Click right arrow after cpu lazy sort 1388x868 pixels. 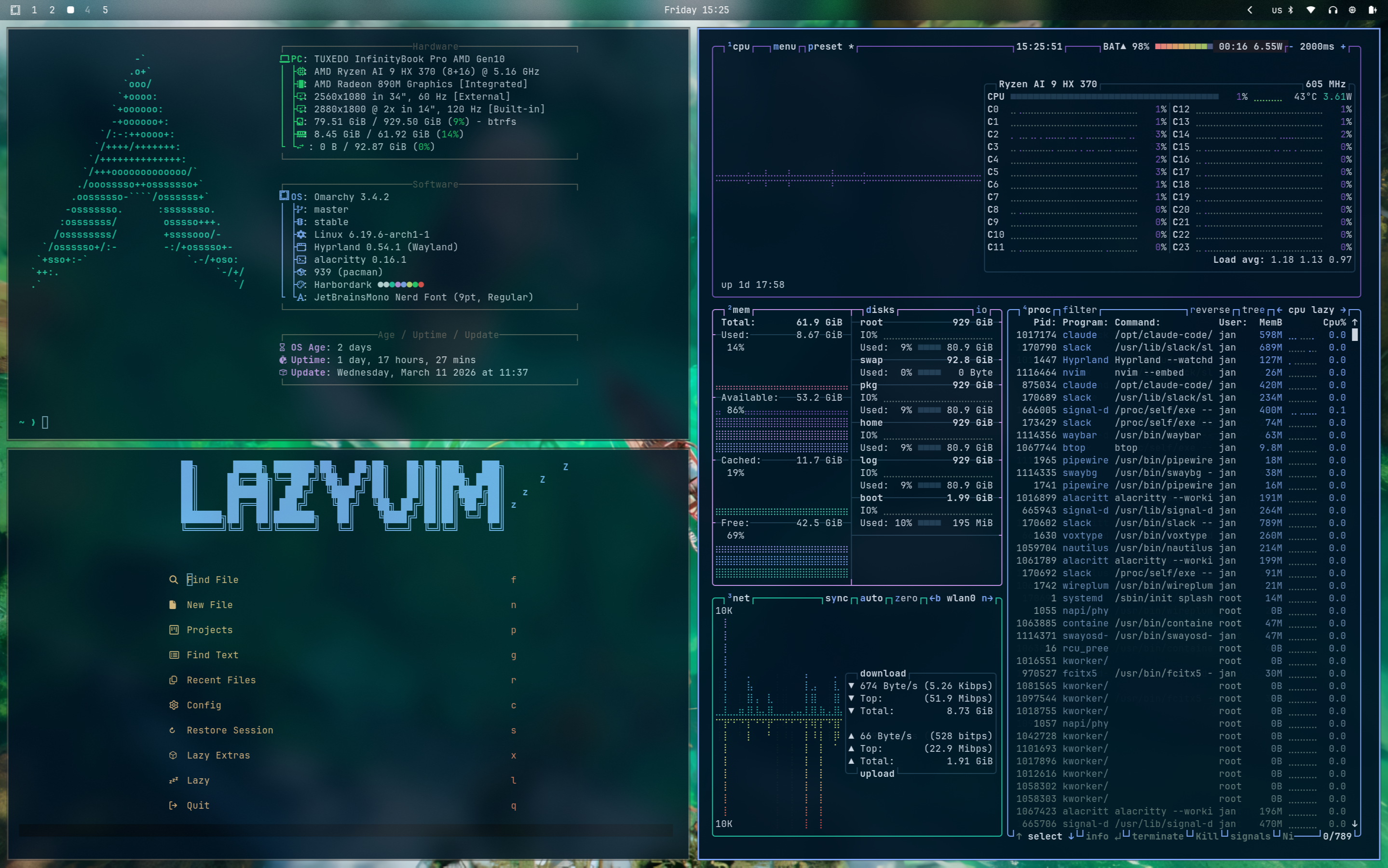tap(1343, 310)
